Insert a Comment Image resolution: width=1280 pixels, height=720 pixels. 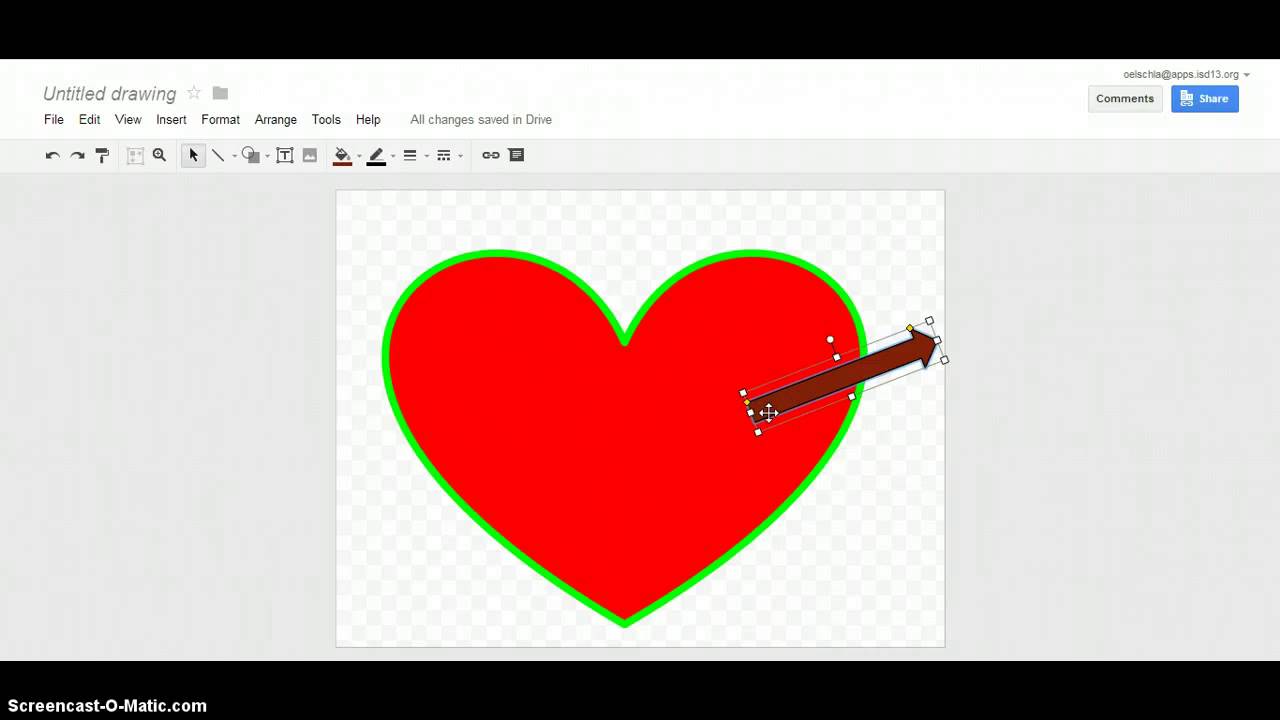pos(516,155)
